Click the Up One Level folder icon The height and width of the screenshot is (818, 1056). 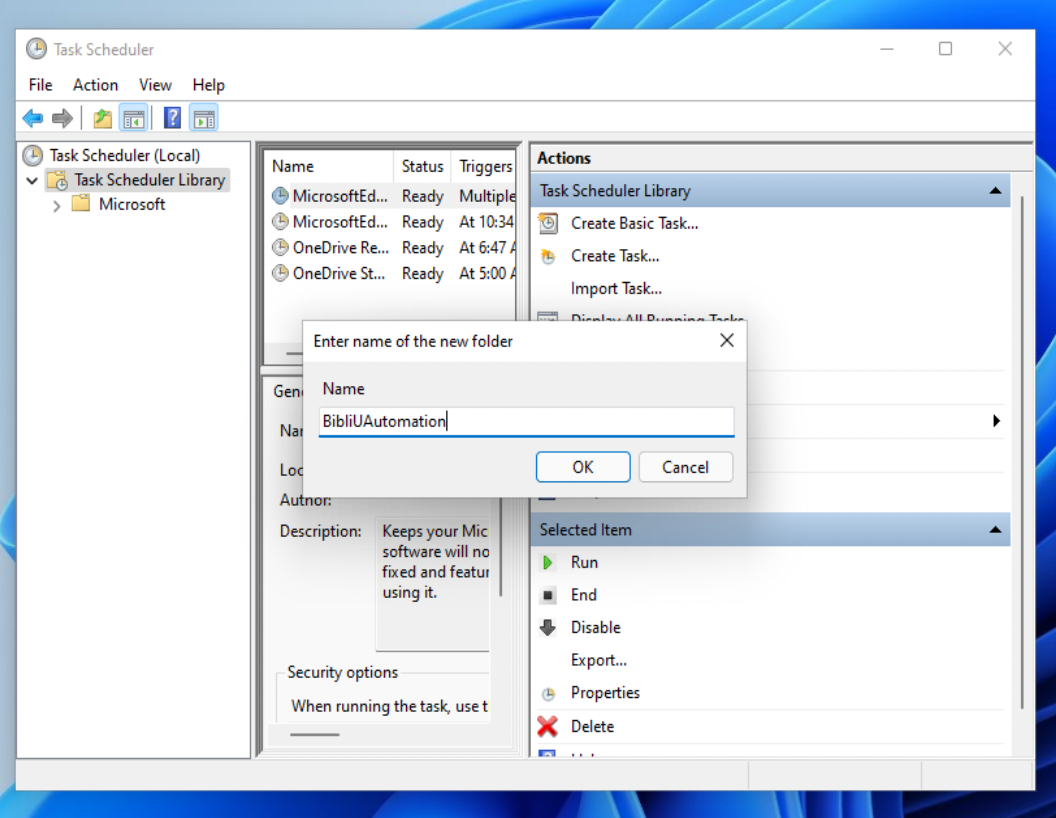tap(102, 119)
